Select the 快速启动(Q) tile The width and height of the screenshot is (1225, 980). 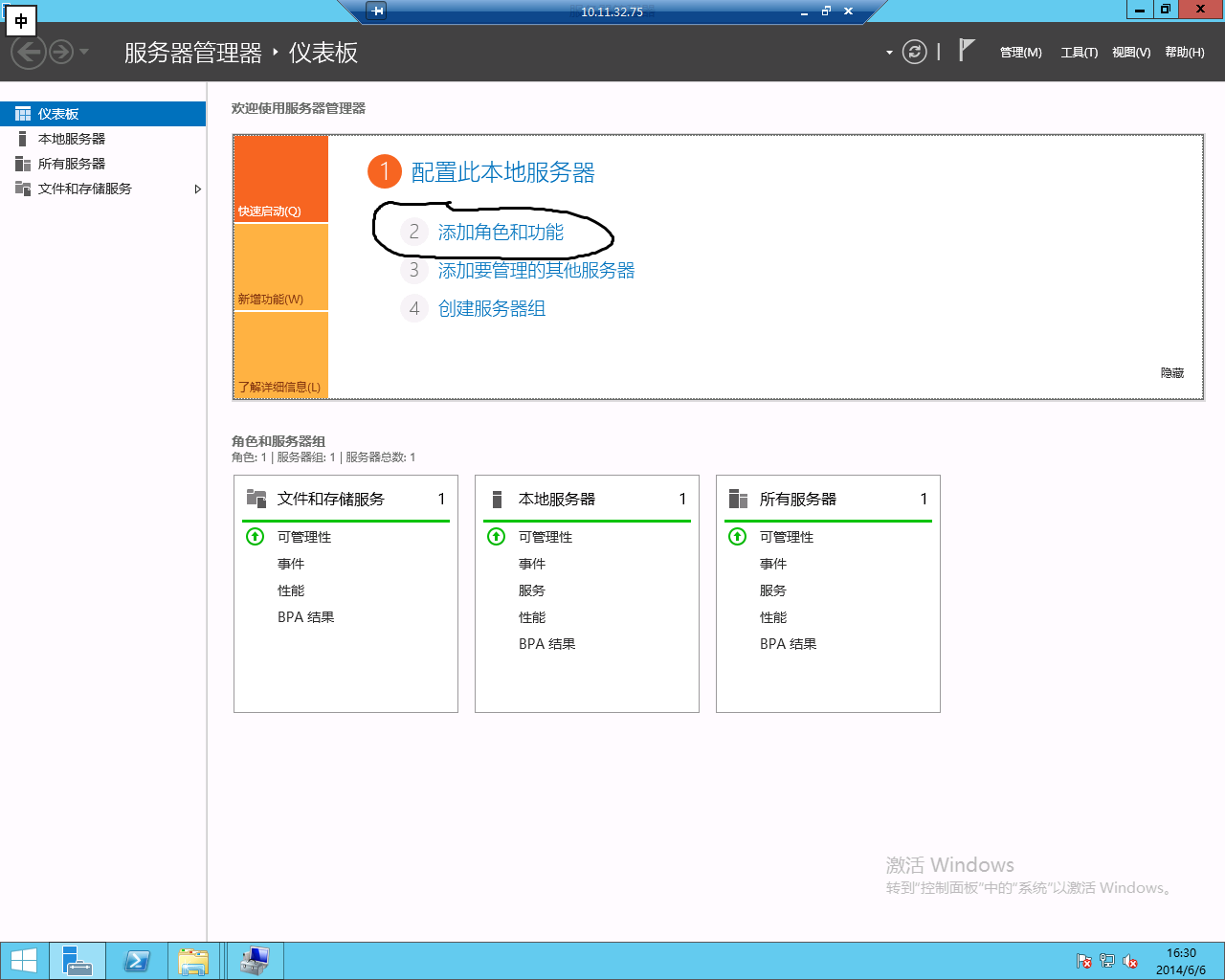(281, 179)
